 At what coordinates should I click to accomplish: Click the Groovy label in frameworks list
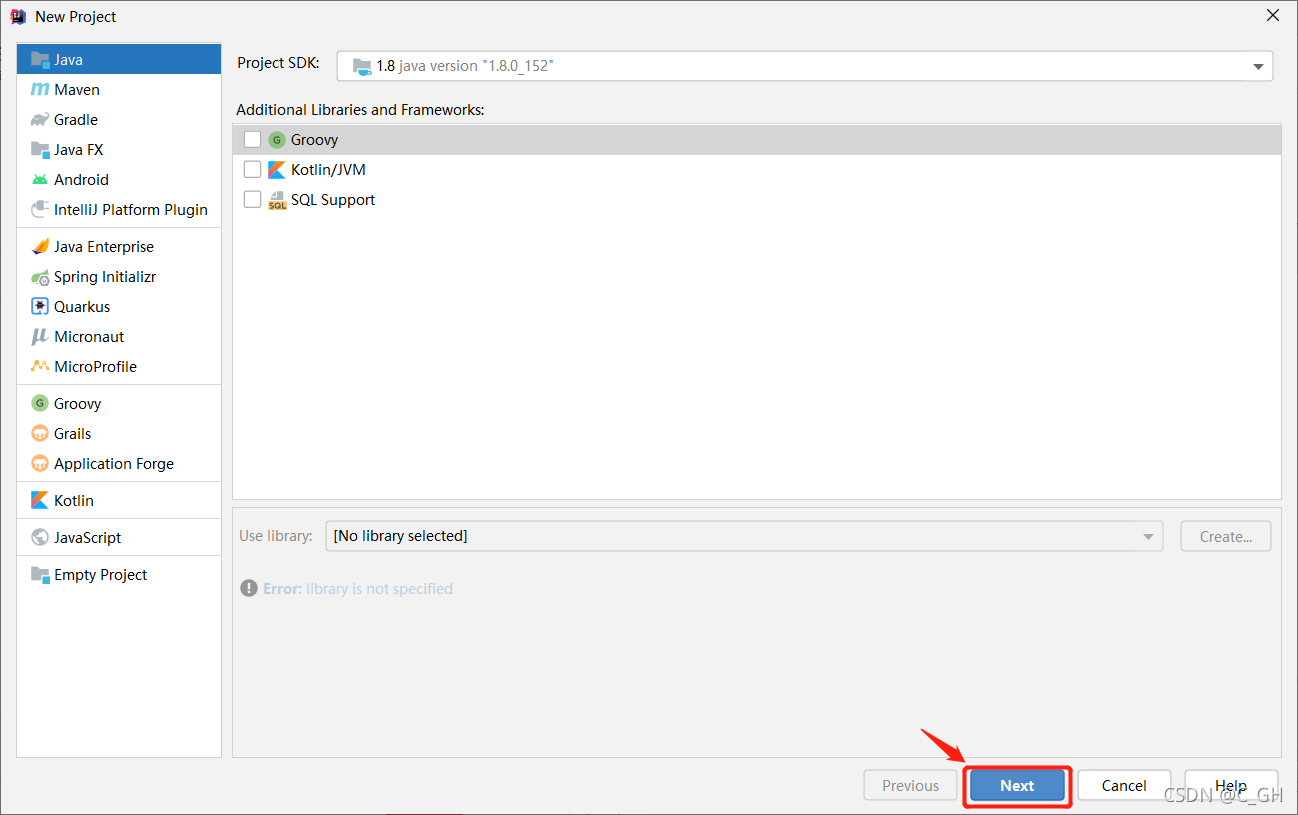pyautogui.click(x=314, y=140)
